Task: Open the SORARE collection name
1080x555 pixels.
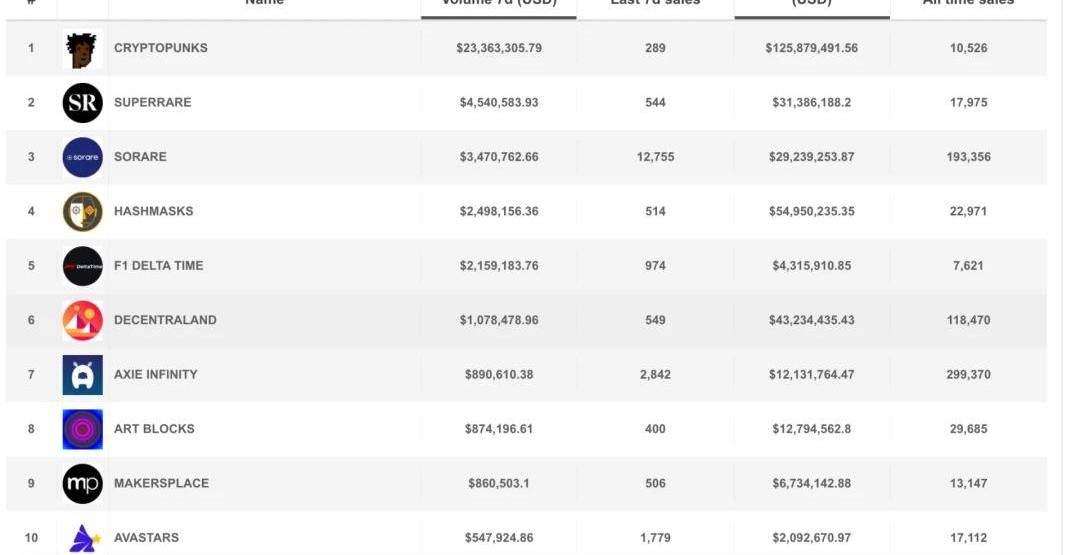Action: click(x=140, y=157)
